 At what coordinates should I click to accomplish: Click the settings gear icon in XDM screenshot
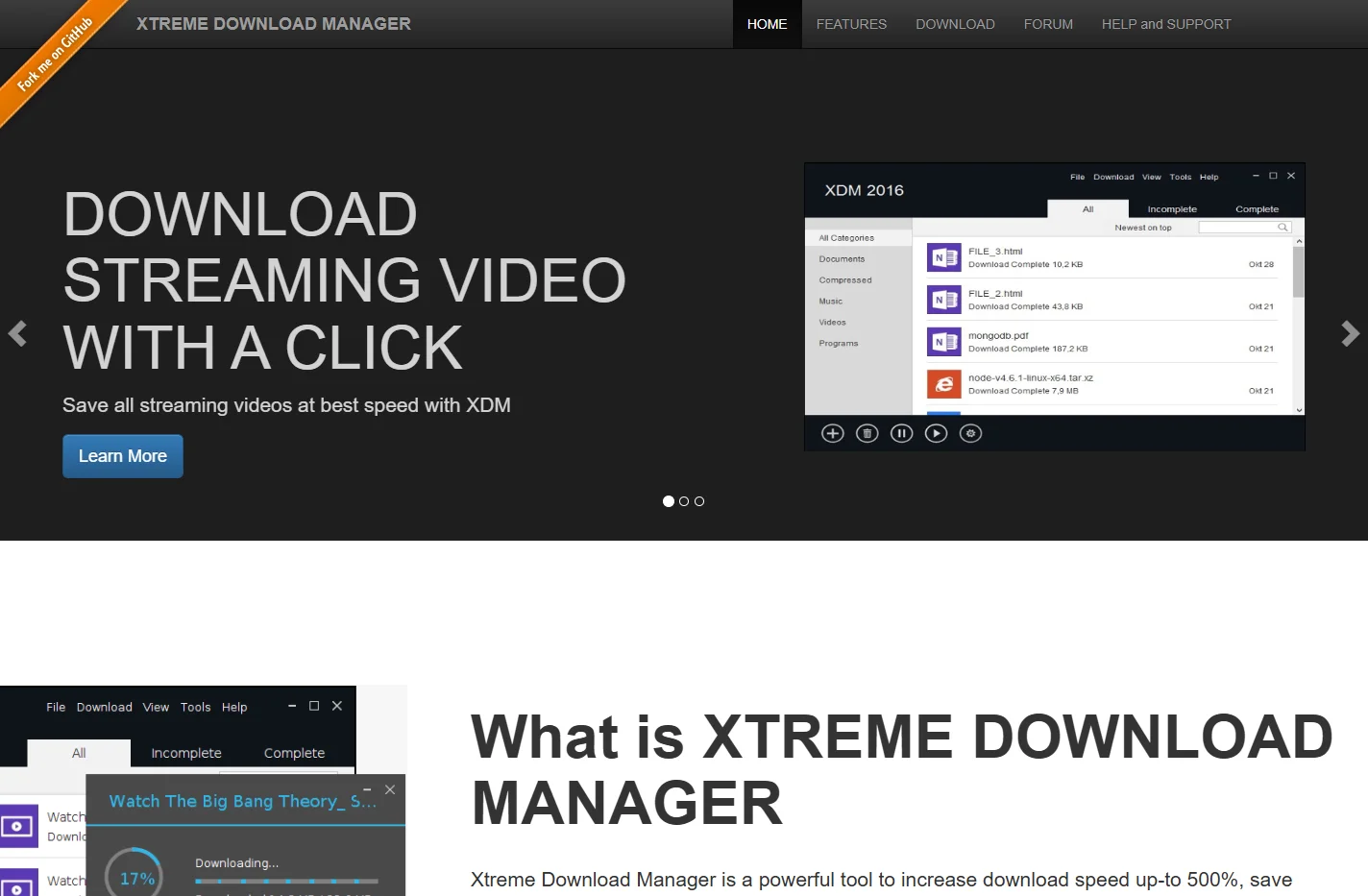click(971, 433)
